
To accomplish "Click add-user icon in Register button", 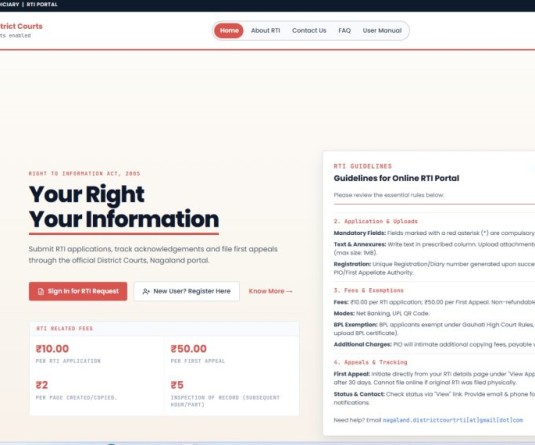I will pyautogui.click(x=146, y=291).
